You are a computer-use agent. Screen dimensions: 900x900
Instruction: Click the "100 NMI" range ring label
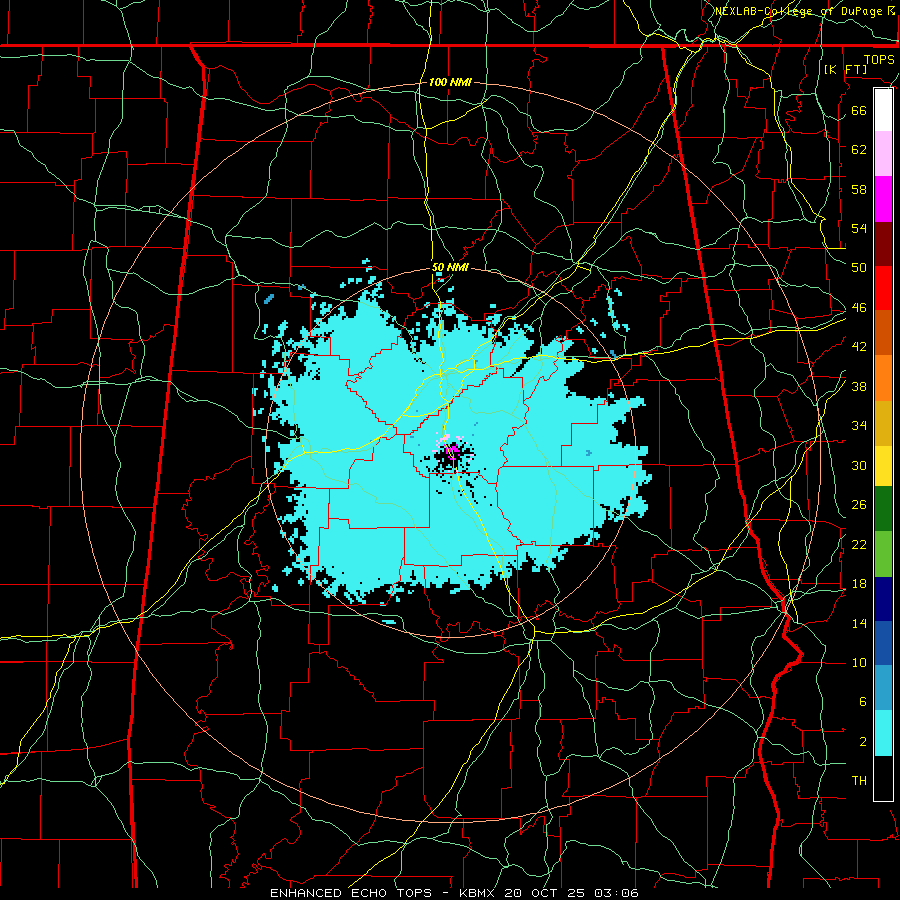pos(451,82)
